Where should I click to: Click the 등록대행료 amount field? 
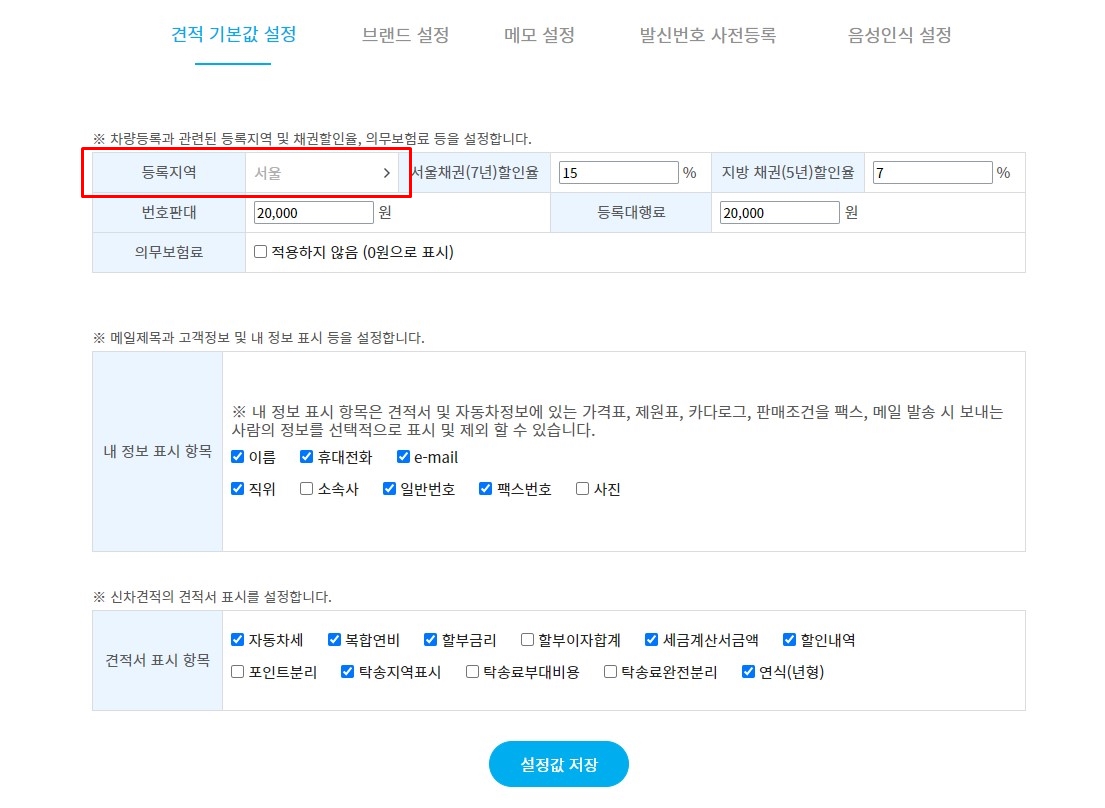[779, 213]
